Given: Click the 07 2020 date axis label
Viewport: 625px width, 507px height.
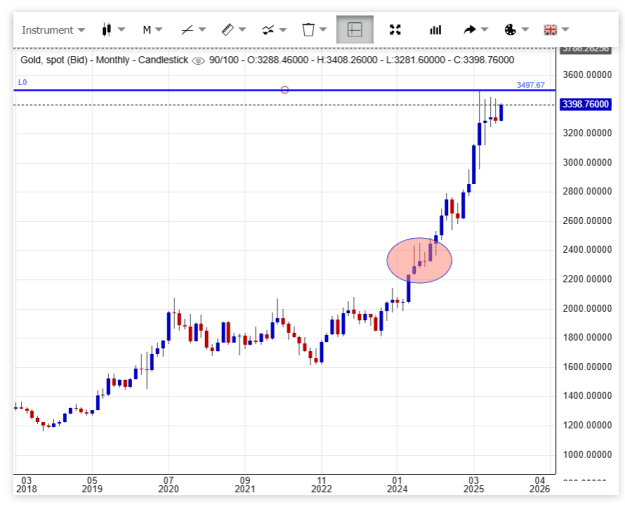Looking at the screenshot, I should [169, 484].
